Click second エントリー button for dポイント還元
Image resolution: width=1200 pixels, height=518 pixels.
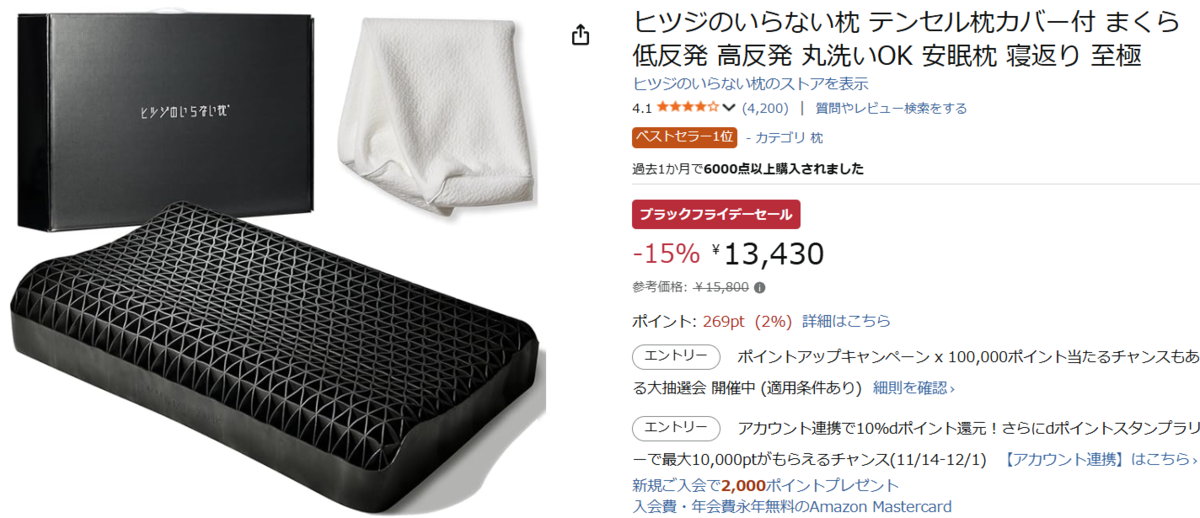[x=676, y=428]
